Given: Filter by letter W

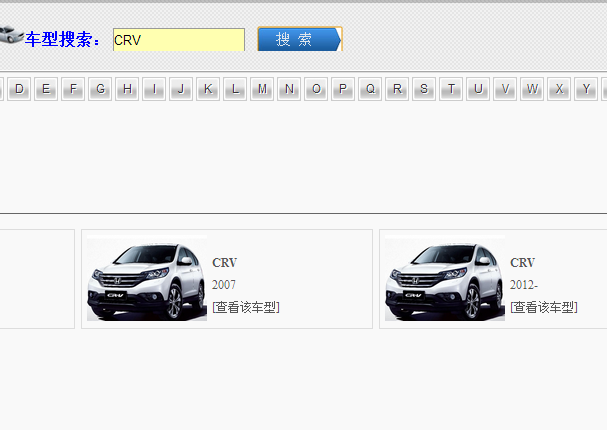Looking at the screenshot, I should (532, 89).
